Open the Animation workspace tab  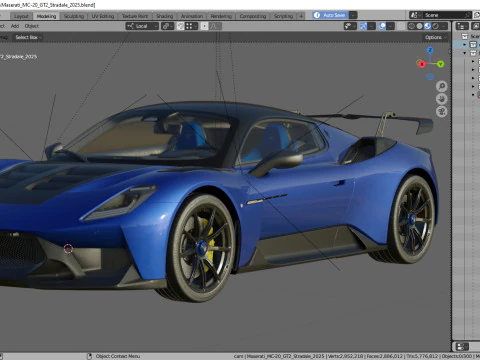coord(192,16)
